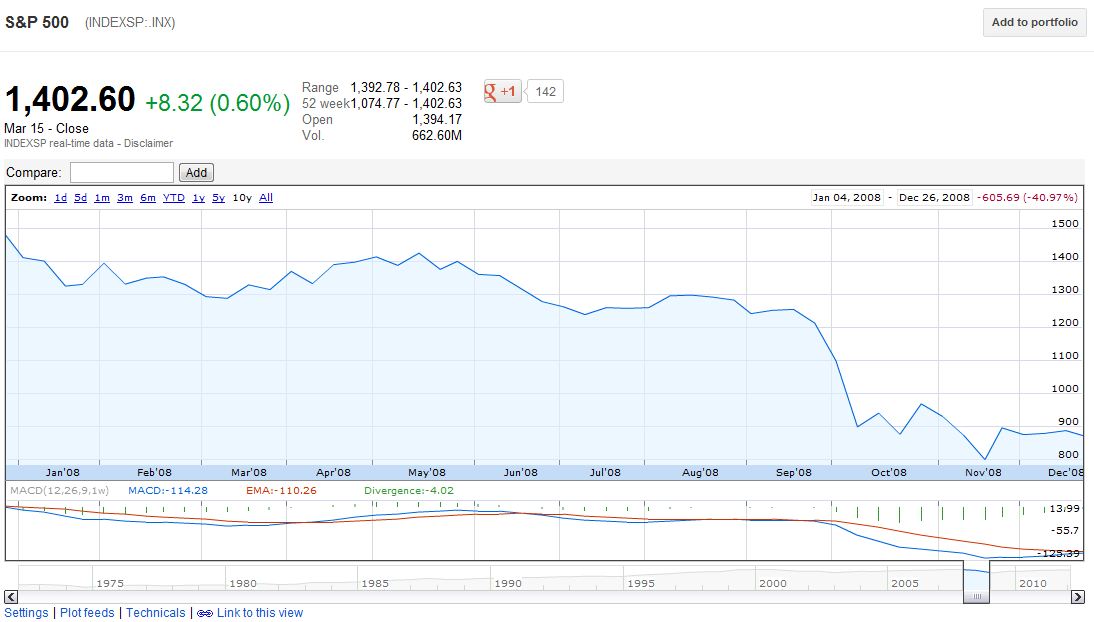Viewport: 1094px width, 622px height.
Task: Set chart zoom to 1d
Action: point(61,198)
